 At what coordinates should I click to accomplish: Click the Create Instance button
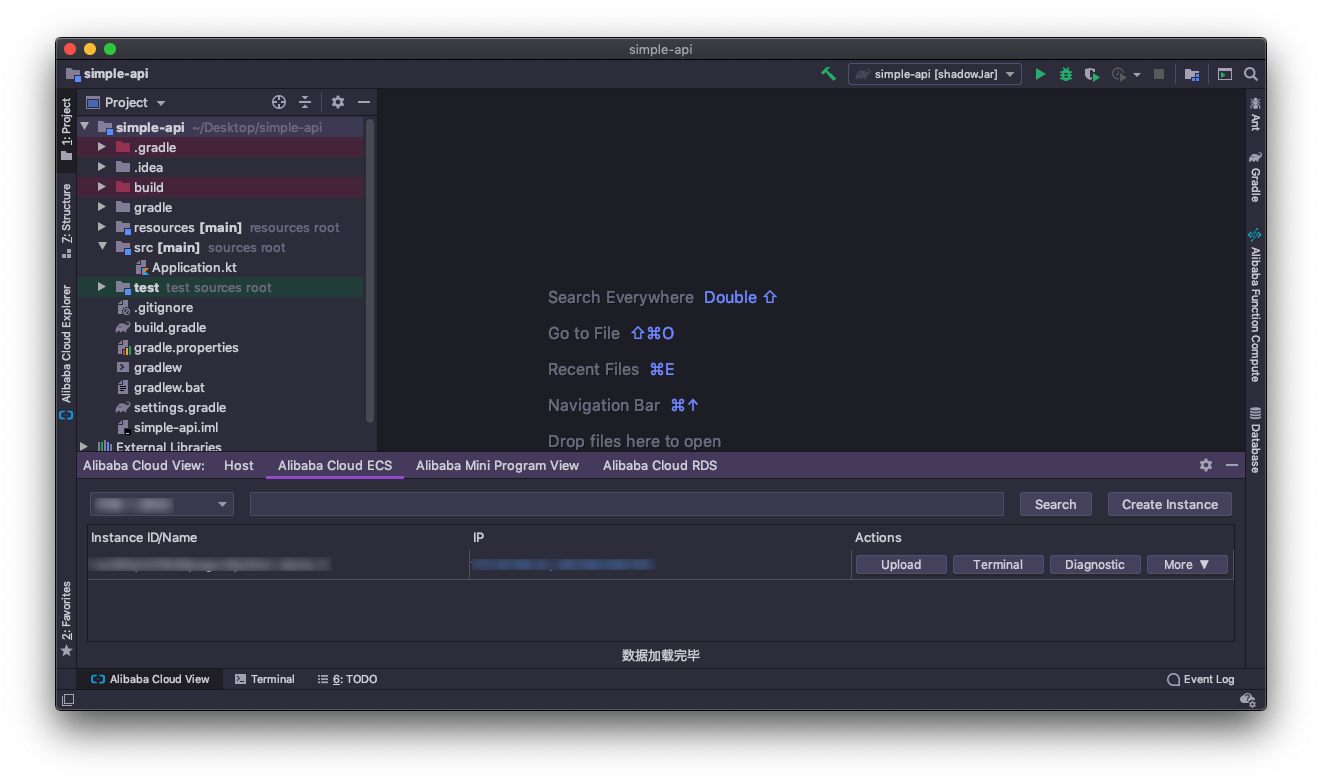(x=1170, y=504)
